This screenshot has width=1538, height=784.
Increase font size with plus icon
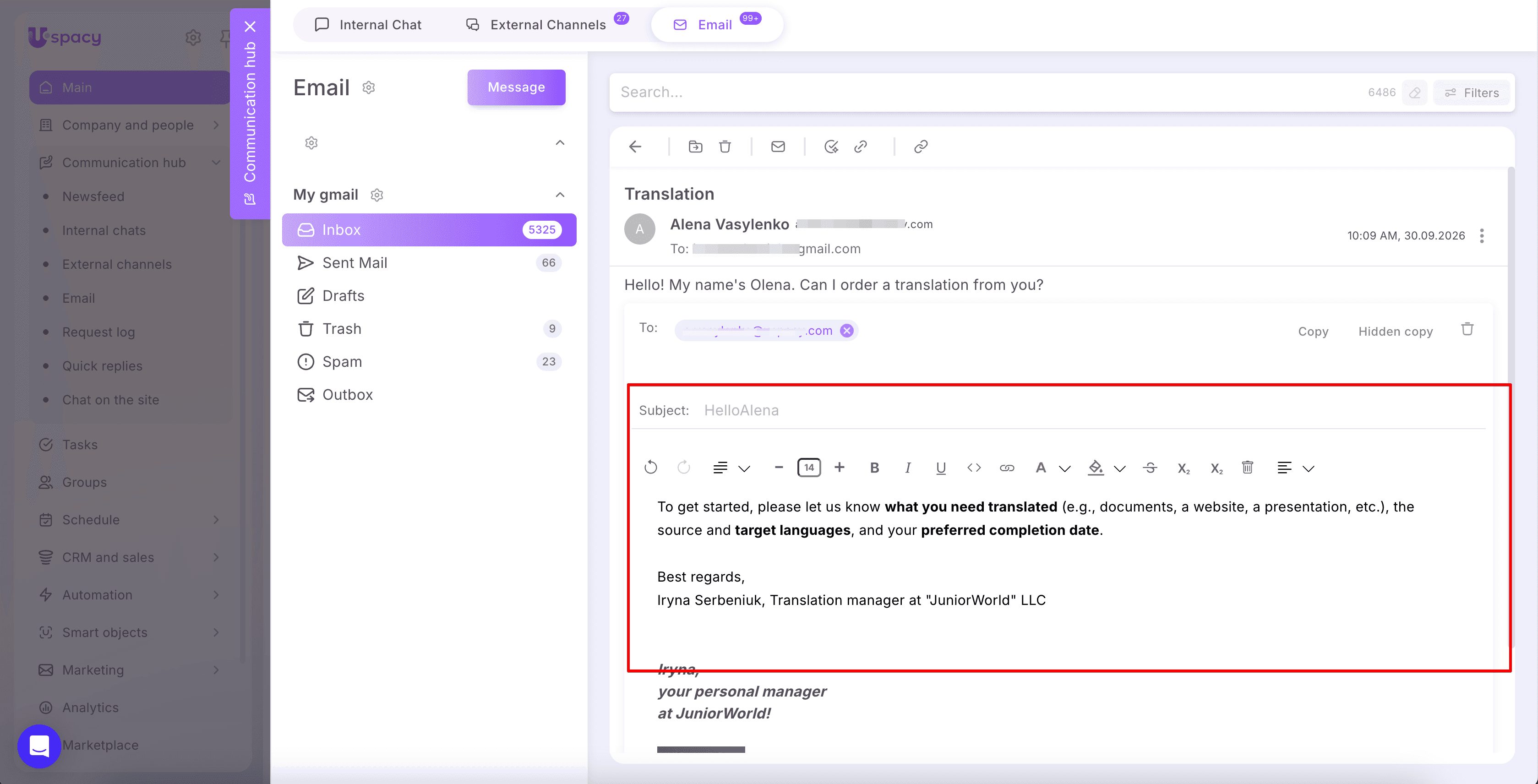pos(840,468)
